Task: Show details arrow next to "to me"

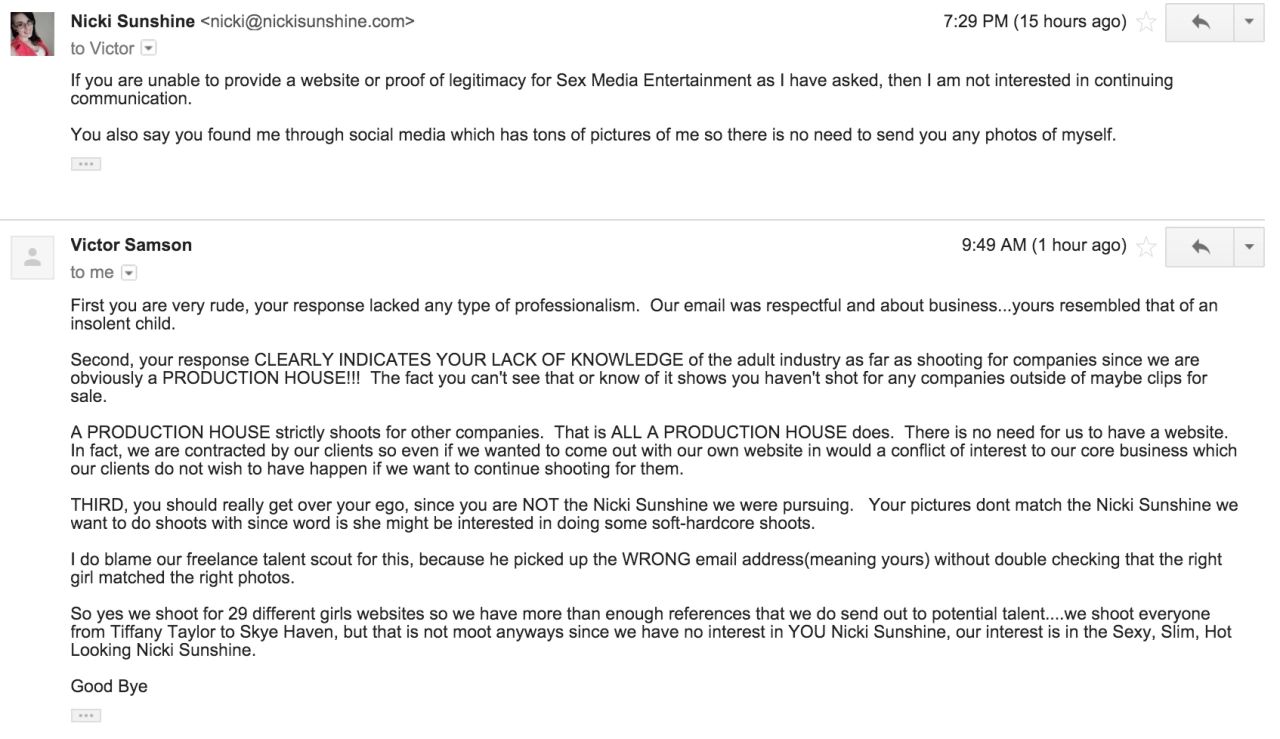Action: point(129,272)
